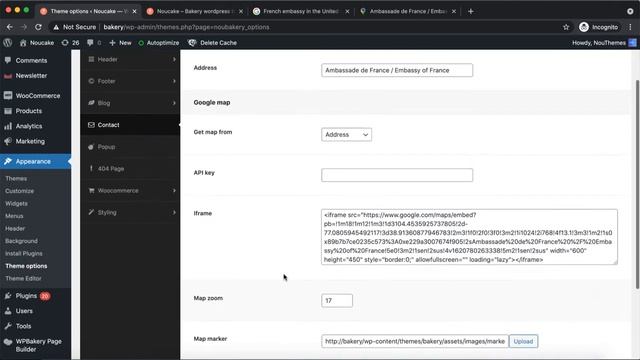Expand the Header options section arrow
The height and width of the screenshot is (360, 640).
coord(174,59)
